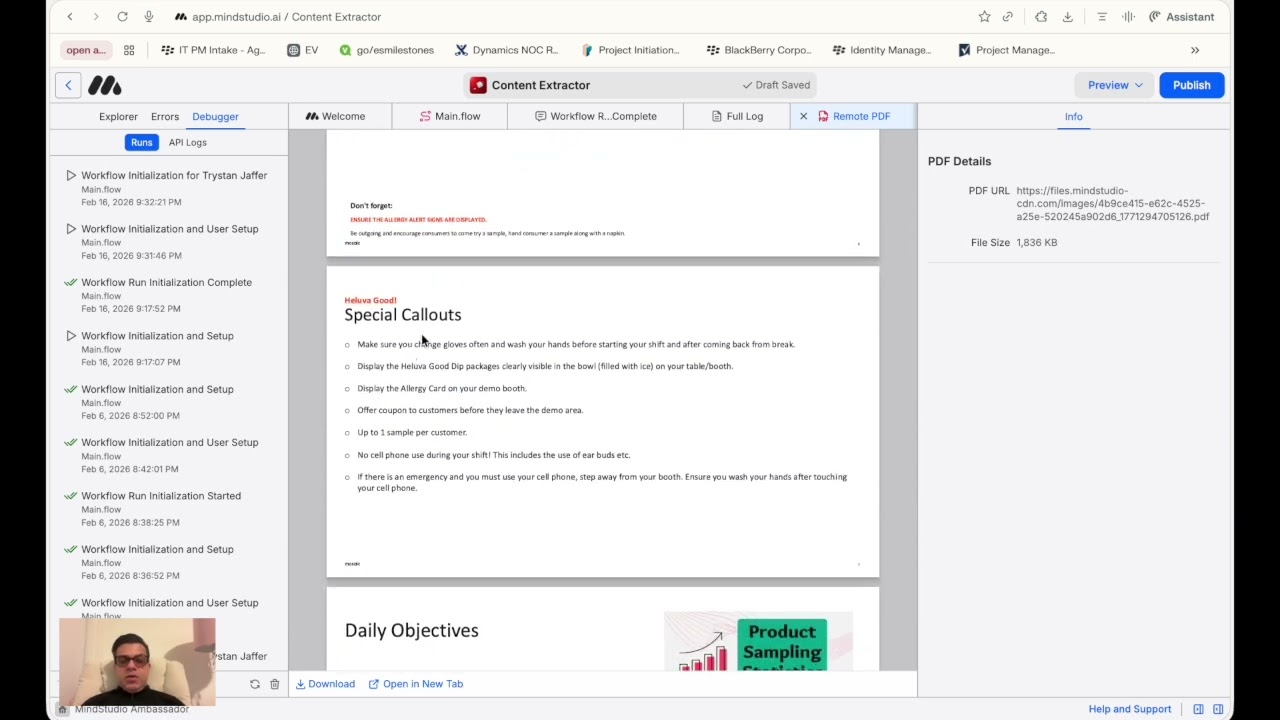Click the 'open a...' pill in bookmarks bar
Image resolution: width=1280 pixels, height=720 pixels.
[x=85, y=50]
